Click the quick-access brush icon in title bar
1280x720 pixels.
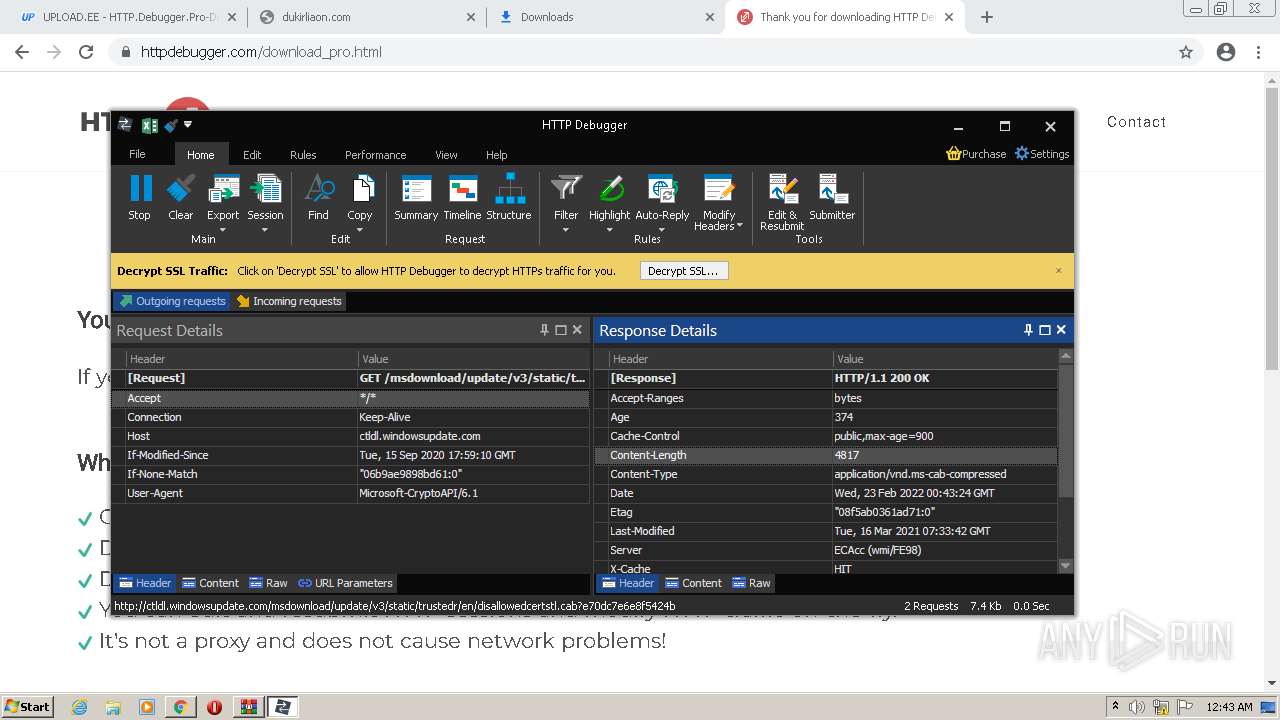171,125
